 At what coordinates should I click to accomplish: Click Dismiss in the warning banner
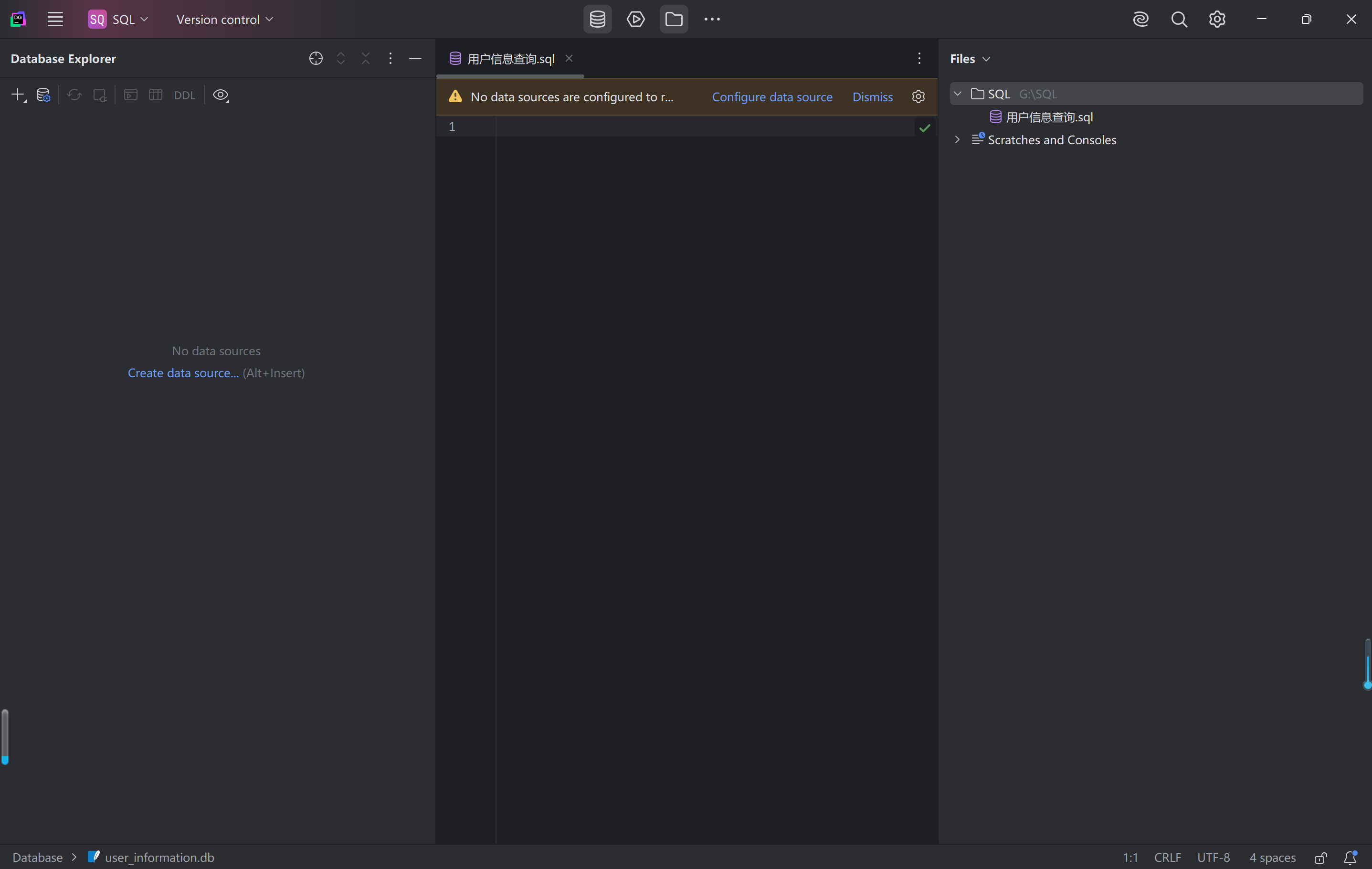tap(872, 97)
